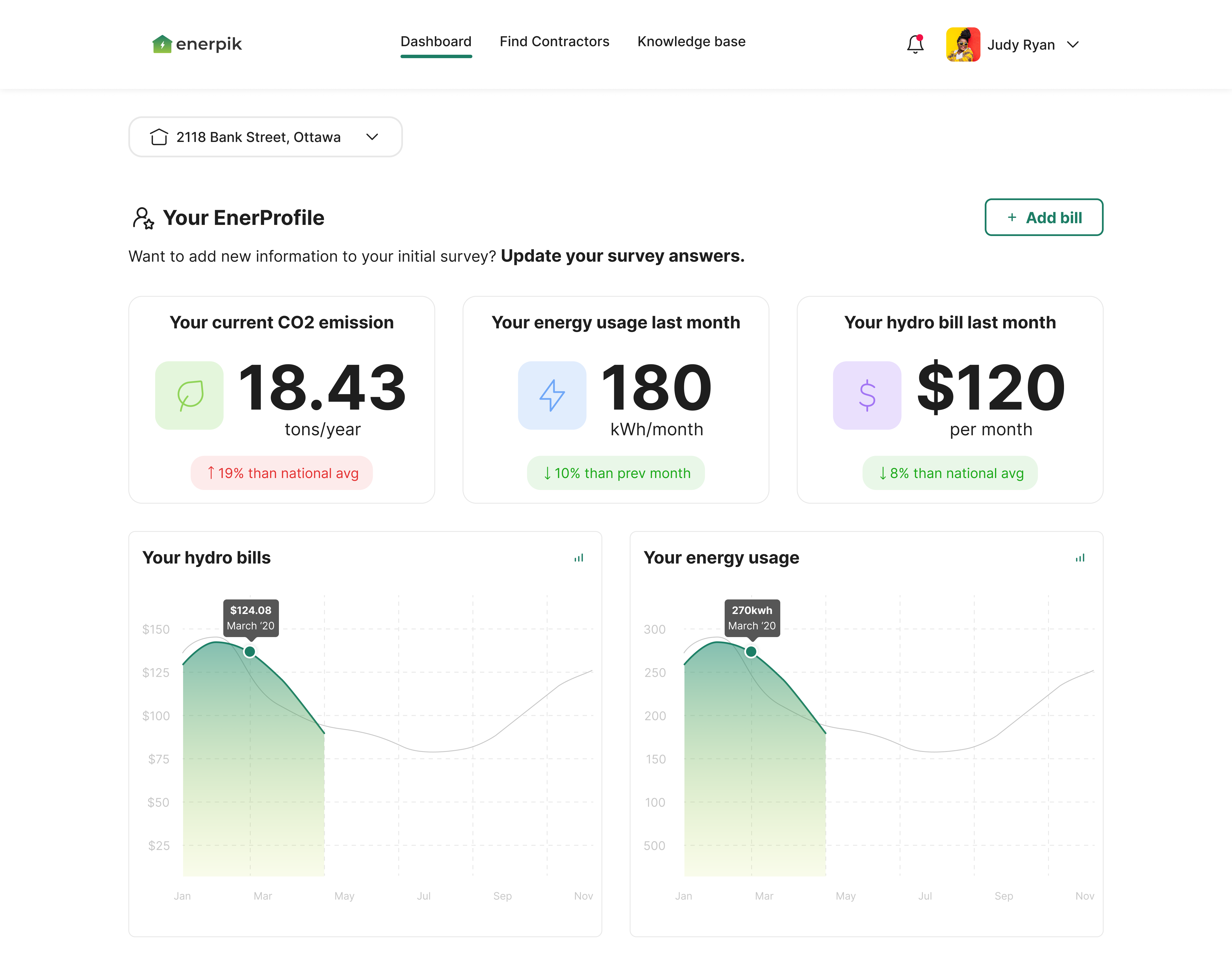
Task: Go to the Dashboard tab
Action: pos(435,42)
